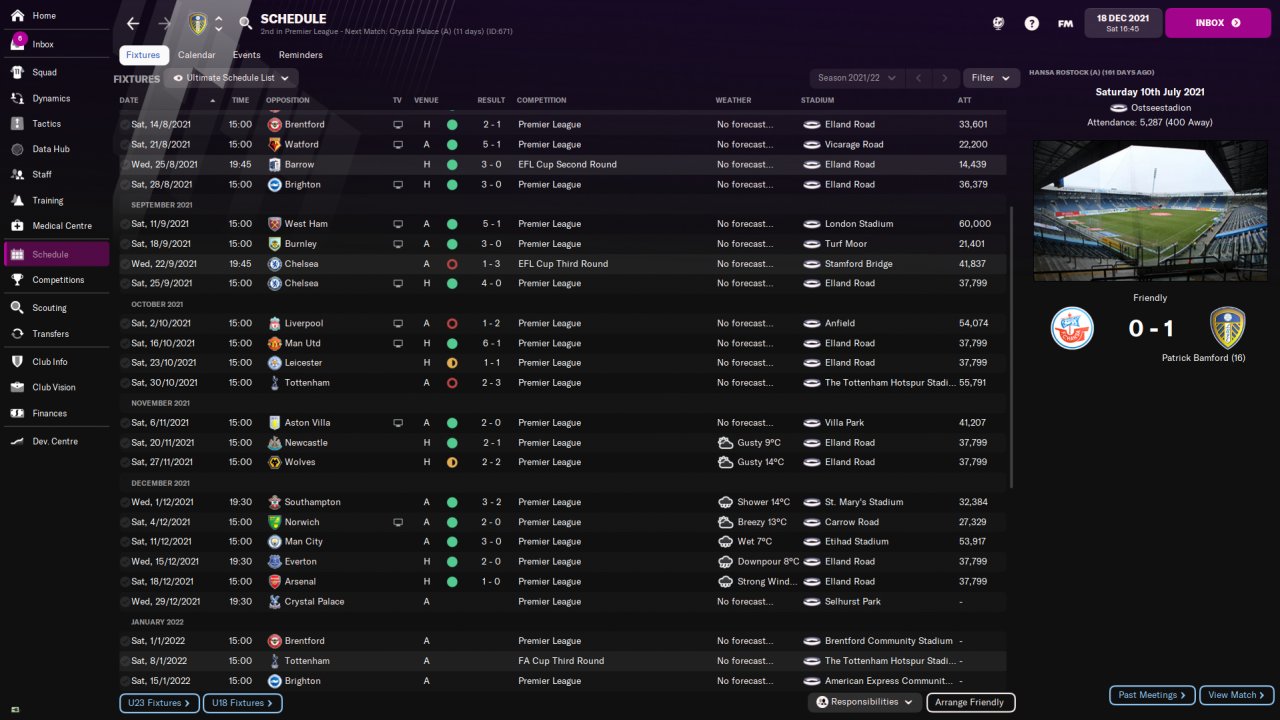Click the Hansa Rostock crest in the match panel
Image resolution: width=1280 pixels, height=720 pixels.
pyautogui.click(x=1072, y=328)
